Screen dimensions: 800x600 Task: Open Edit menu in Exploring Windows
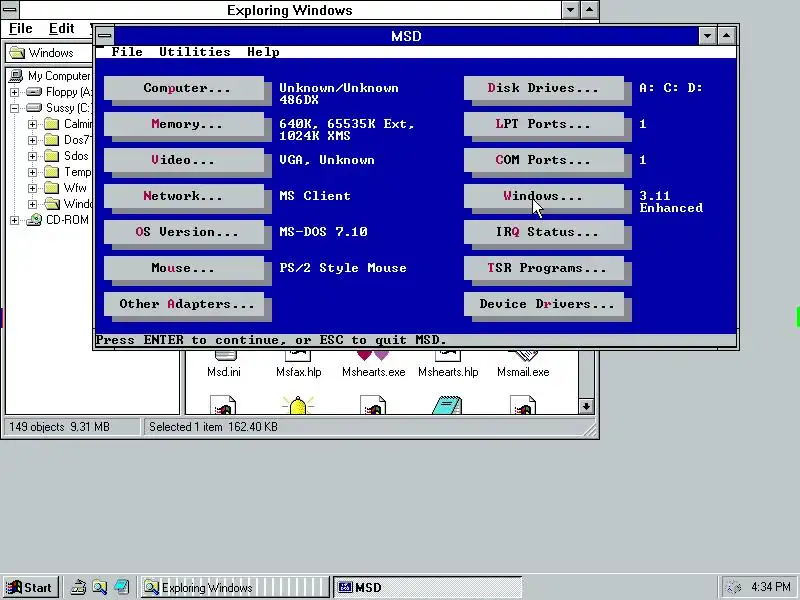62,29
